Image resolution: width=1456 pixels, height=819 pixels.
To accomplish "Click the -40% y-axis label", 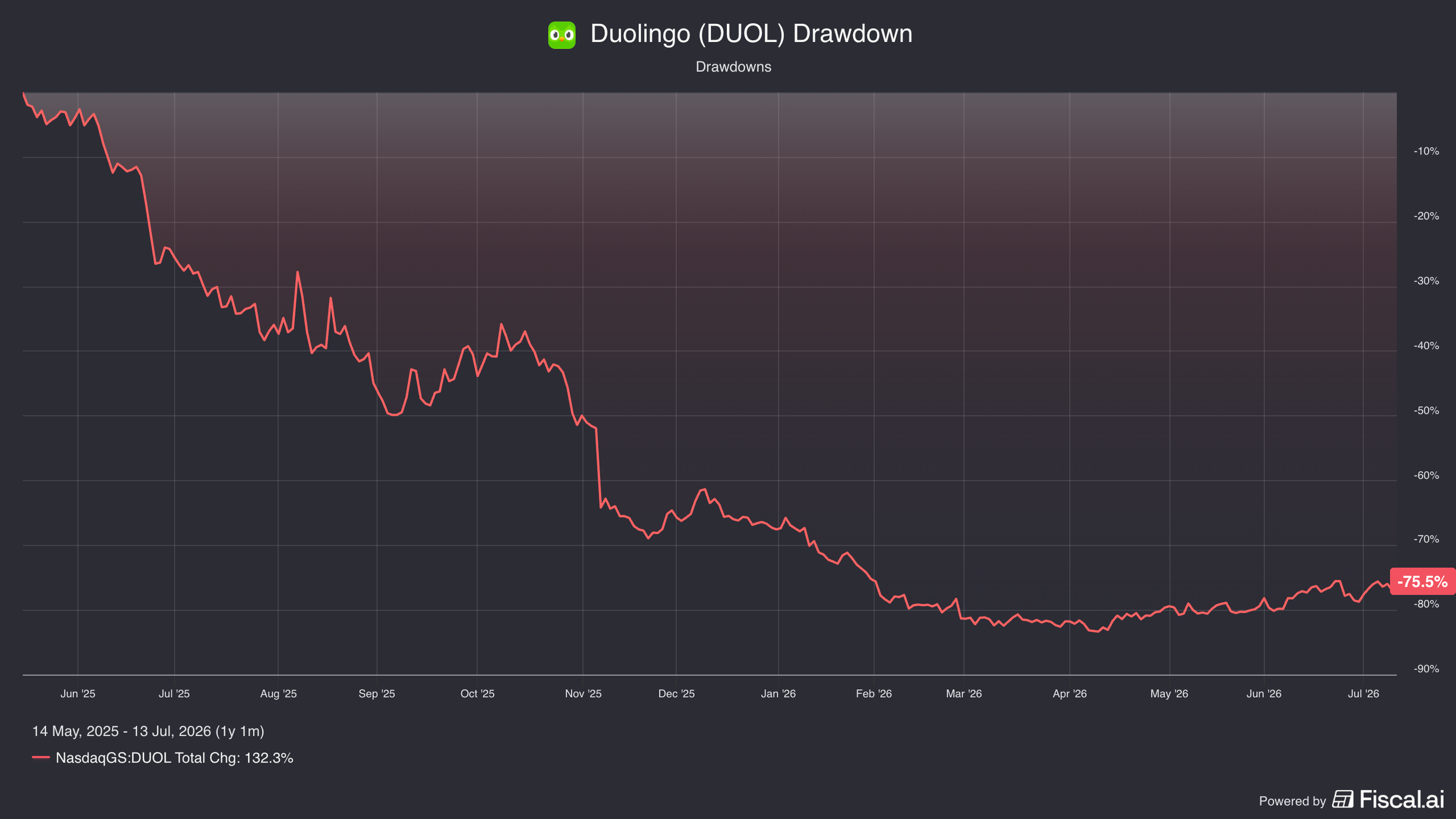I will coord(1426,345).
